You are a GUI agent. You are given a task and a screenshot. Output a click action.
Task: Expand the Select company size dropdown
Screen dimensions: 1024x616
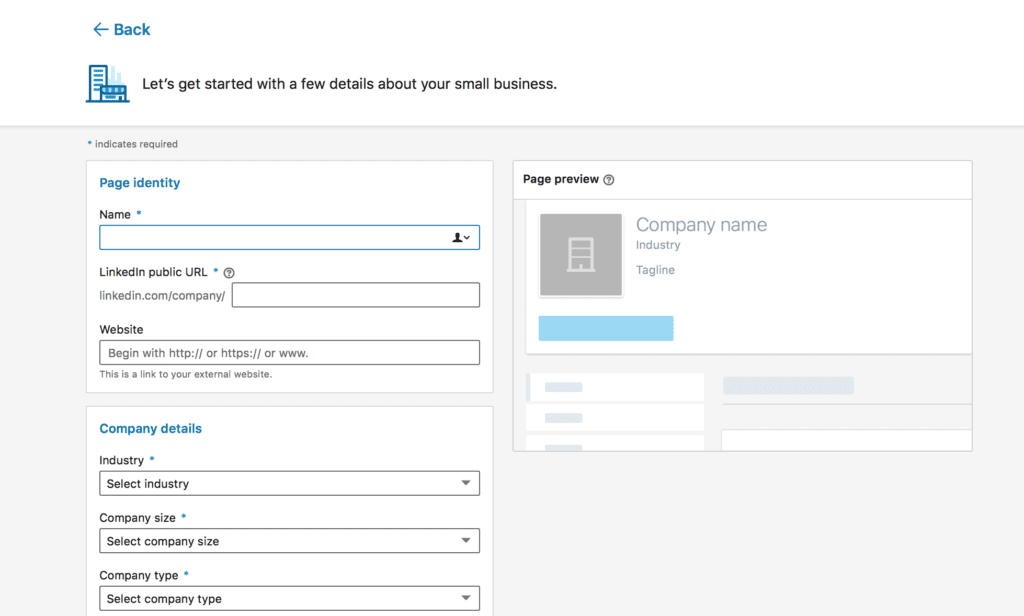tap(289, 541)
